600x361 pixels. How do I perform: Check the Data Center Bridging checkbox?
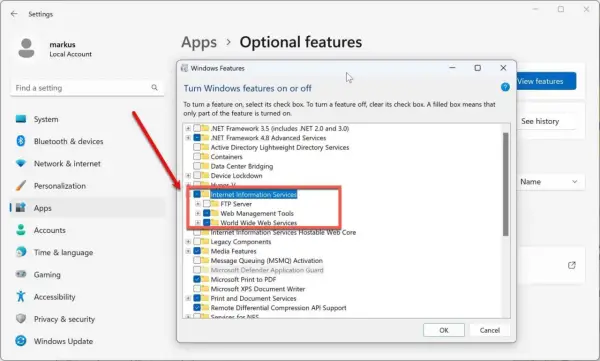(197, 166)
